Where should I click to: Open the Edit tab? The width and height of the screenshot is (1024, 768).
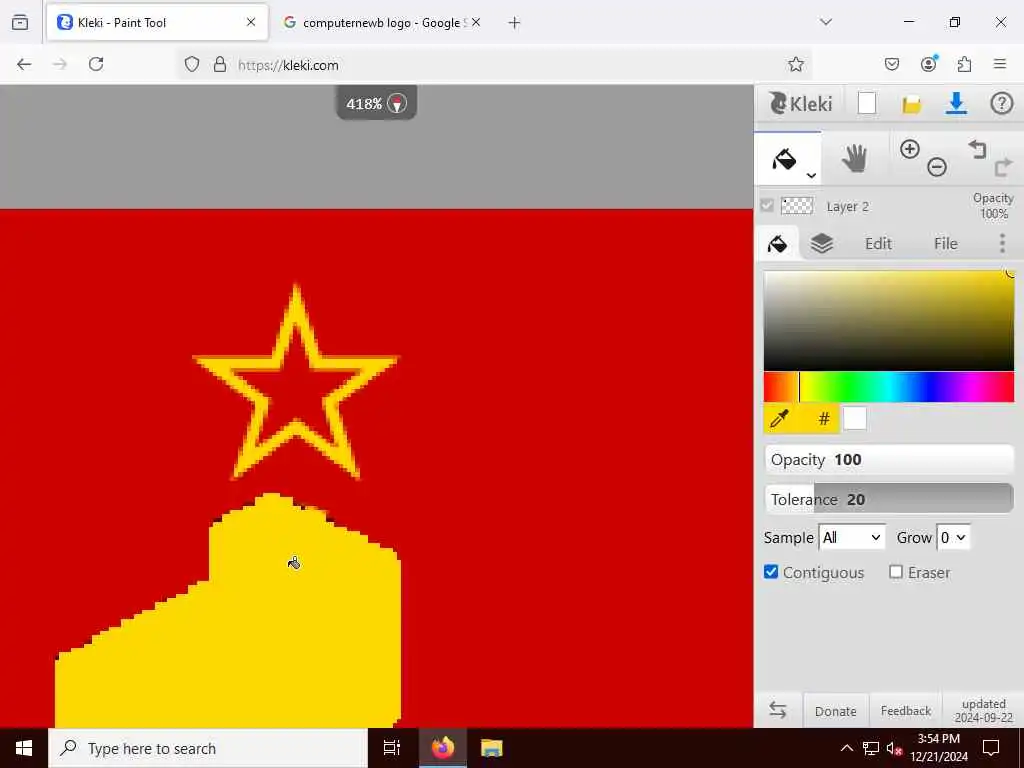coord(878,244)
